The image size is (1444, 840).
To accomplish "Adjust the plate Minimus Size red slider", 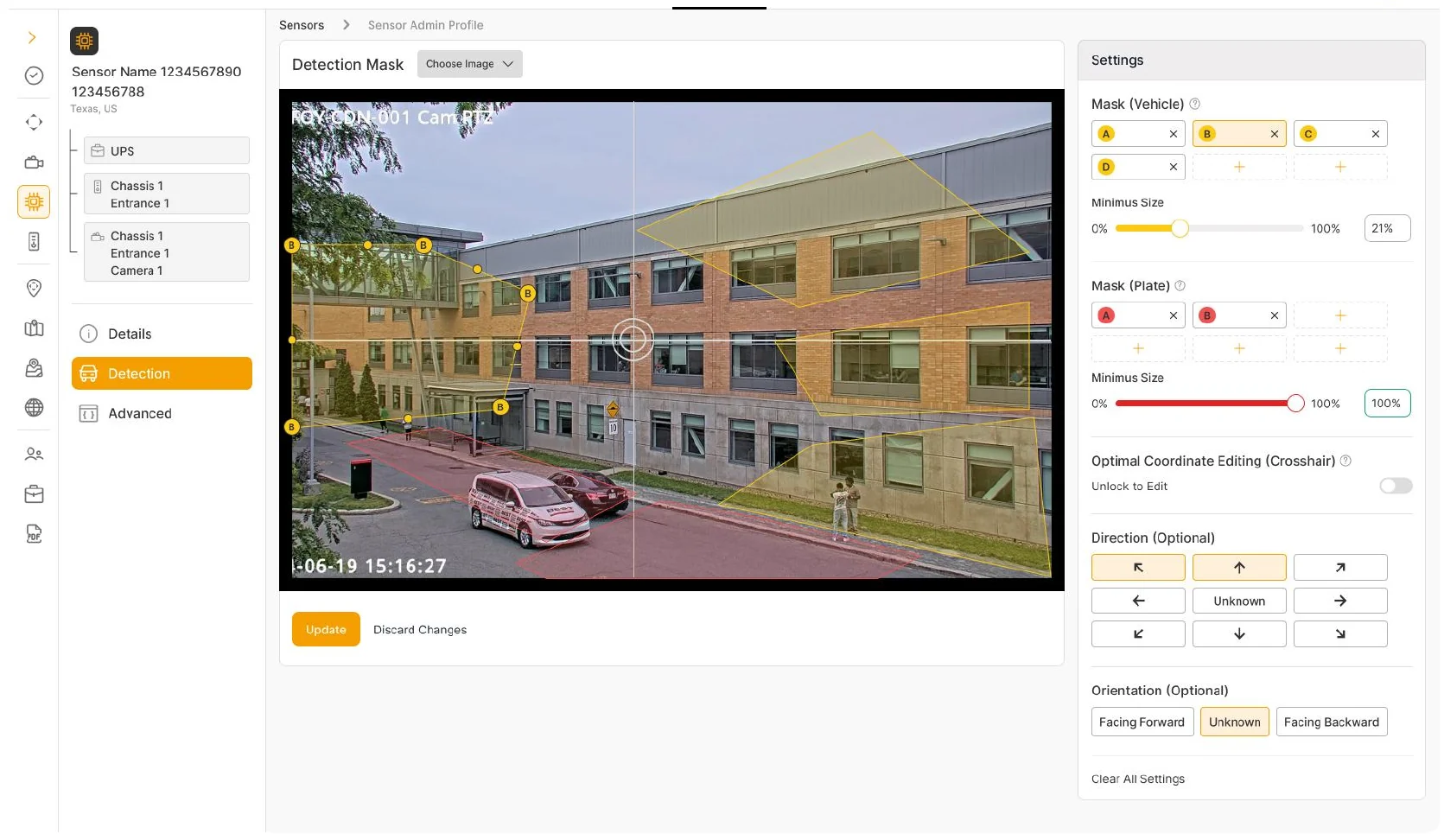I will pos(1295,403).
